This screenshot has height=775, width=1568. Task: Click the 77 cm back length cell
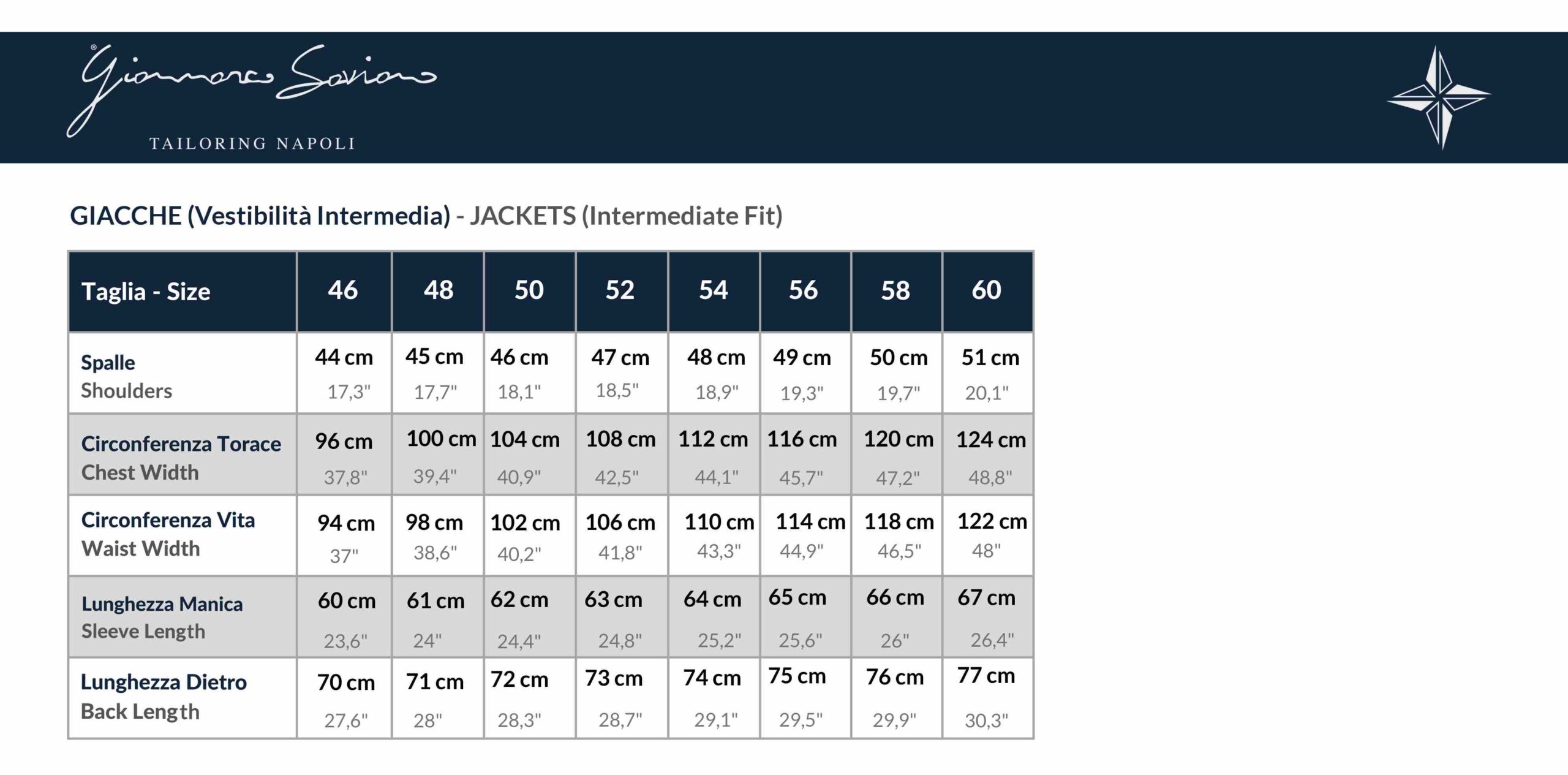pyautogui.click(x=986, y=676)
